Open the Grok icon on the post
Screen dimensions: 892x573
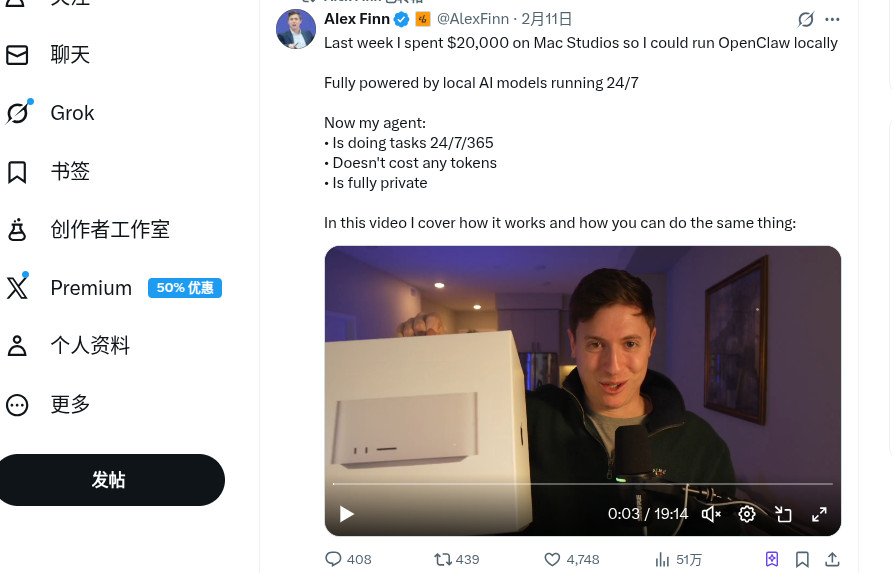(x=805, y=19)
